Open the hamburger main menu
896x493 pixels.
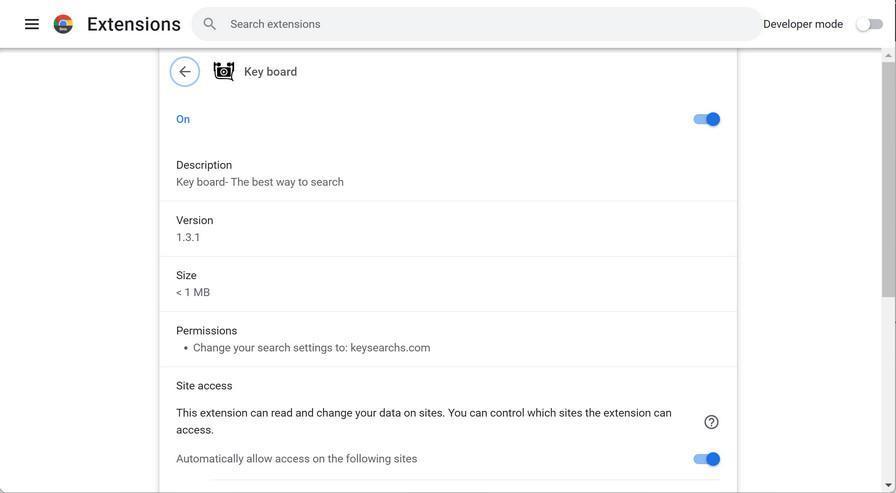[32, 24]
